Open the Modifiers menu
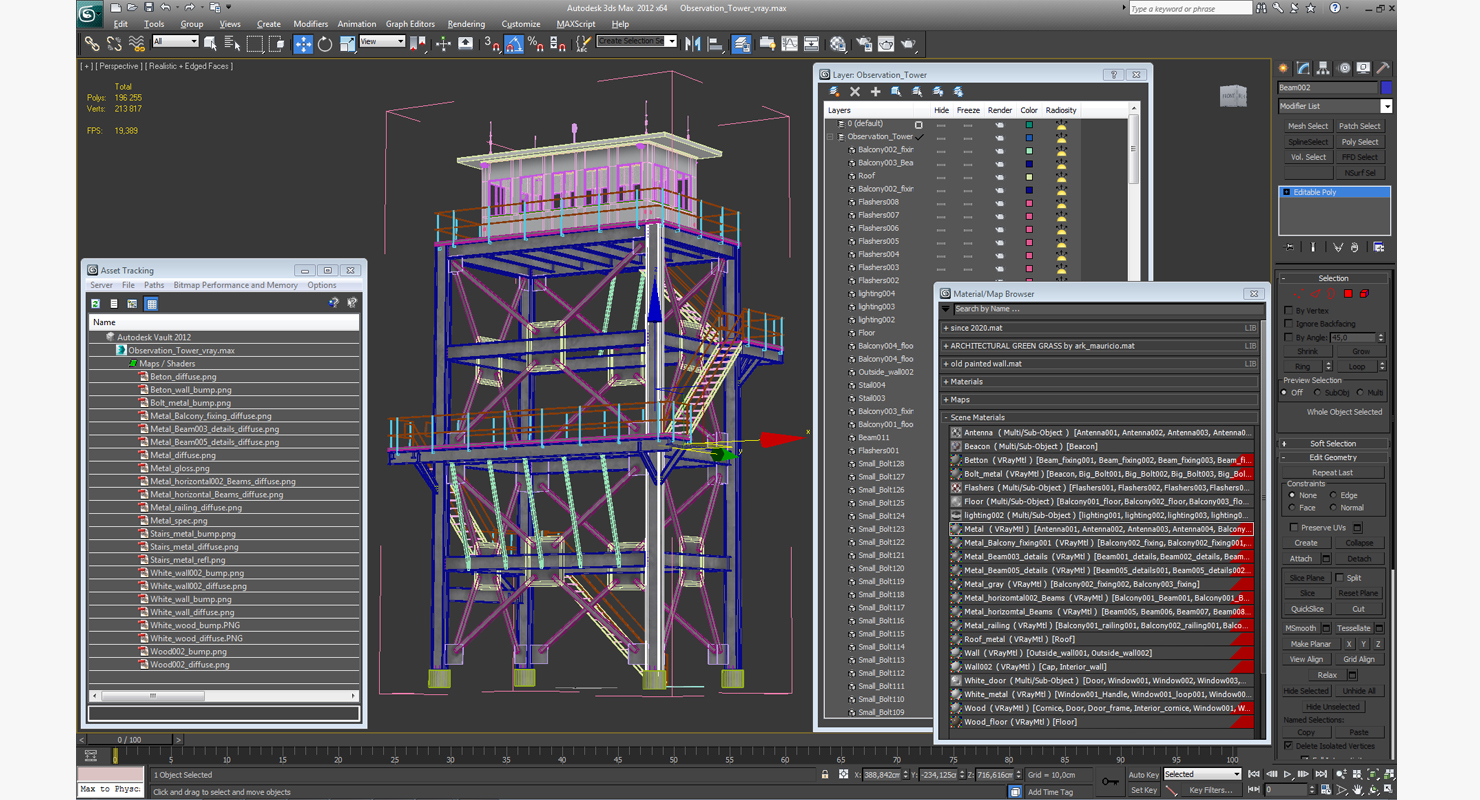Screen dimensions: 1480x800 point(310,24)
